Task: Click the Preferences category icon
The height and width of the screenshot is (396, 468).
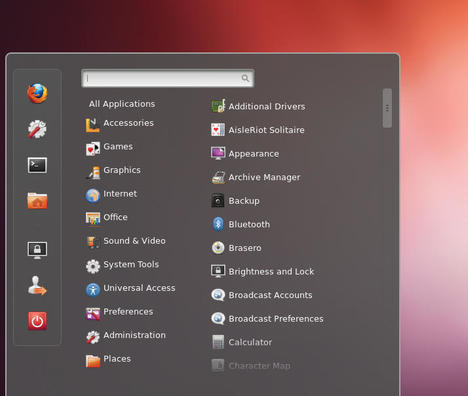Action: point(93,313)
